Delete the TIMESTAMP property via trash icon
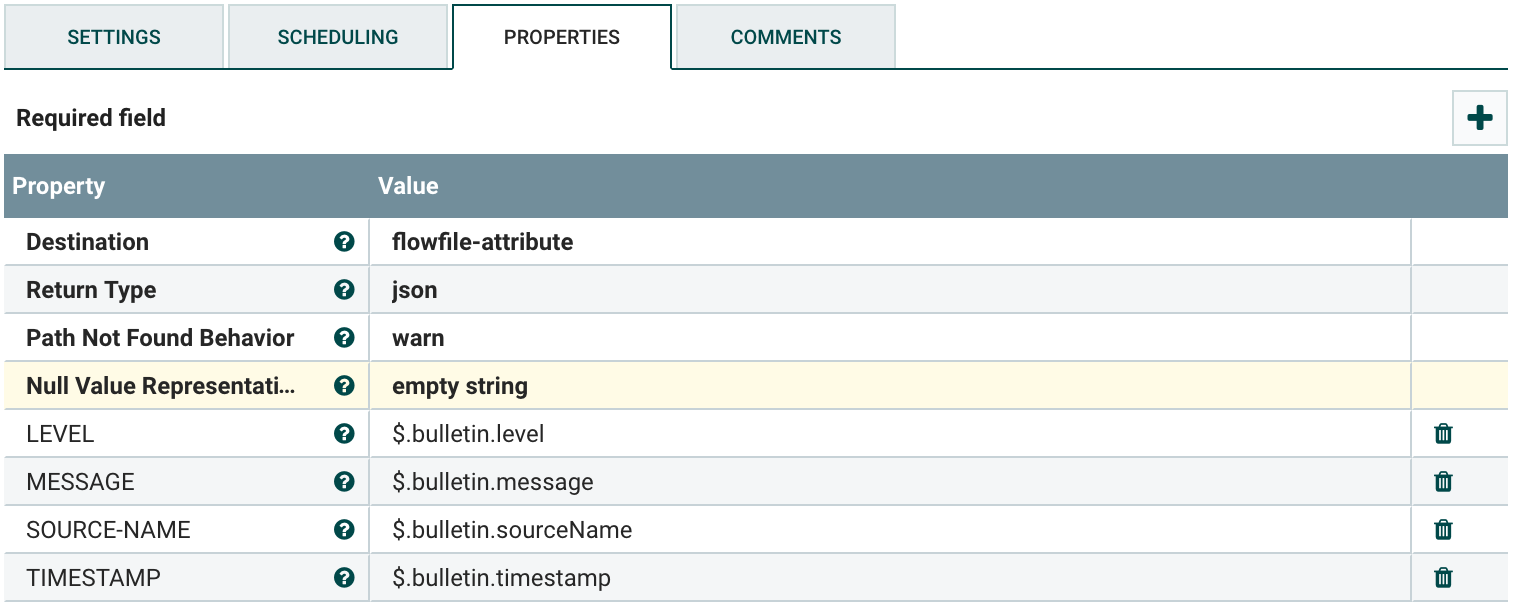1522x610 pixels. pos(1442,577)
